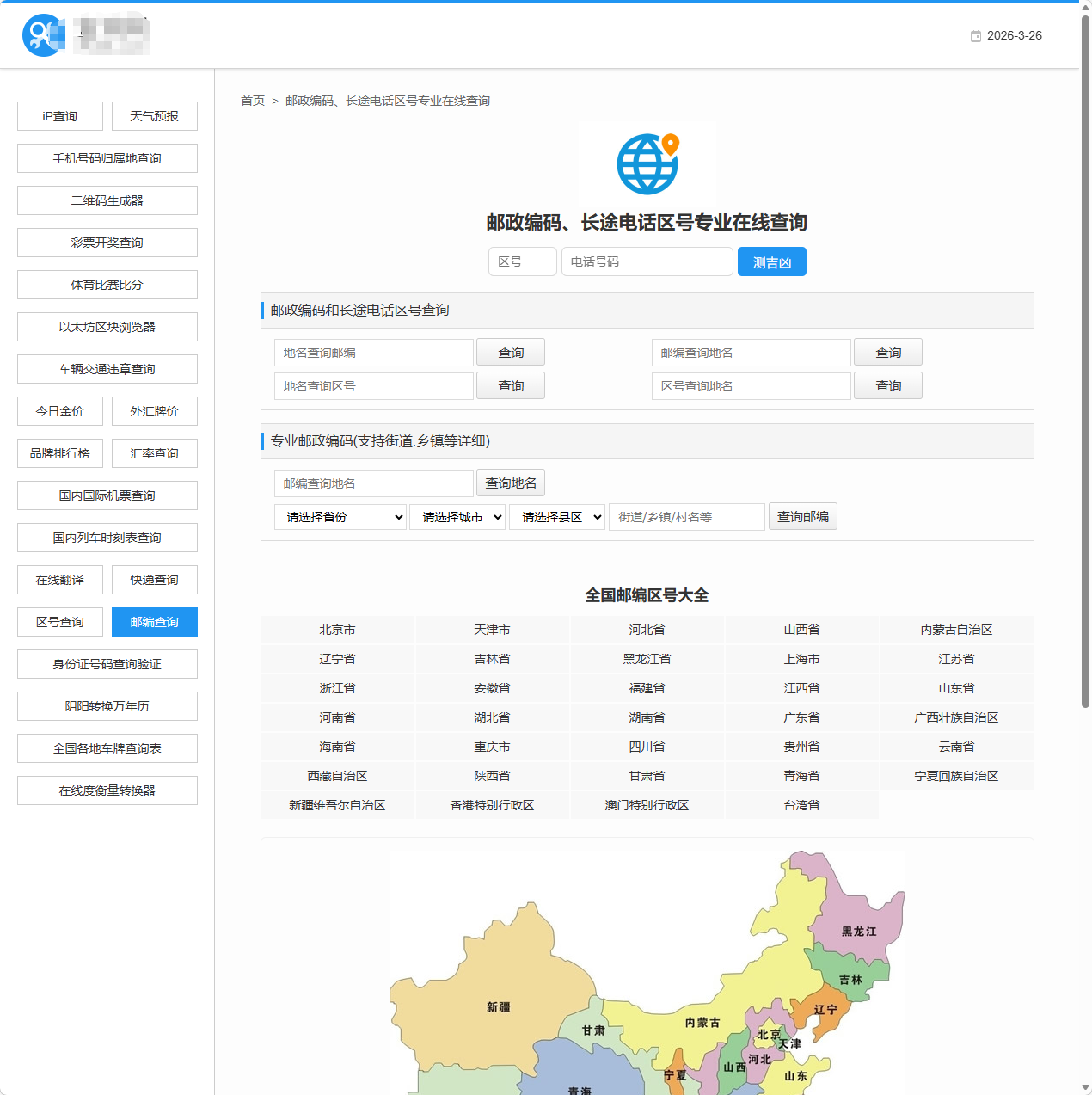Select the highlighted 邮编查询 sidebar tab
The image size is (1092, 1095).
click(154, 621)
